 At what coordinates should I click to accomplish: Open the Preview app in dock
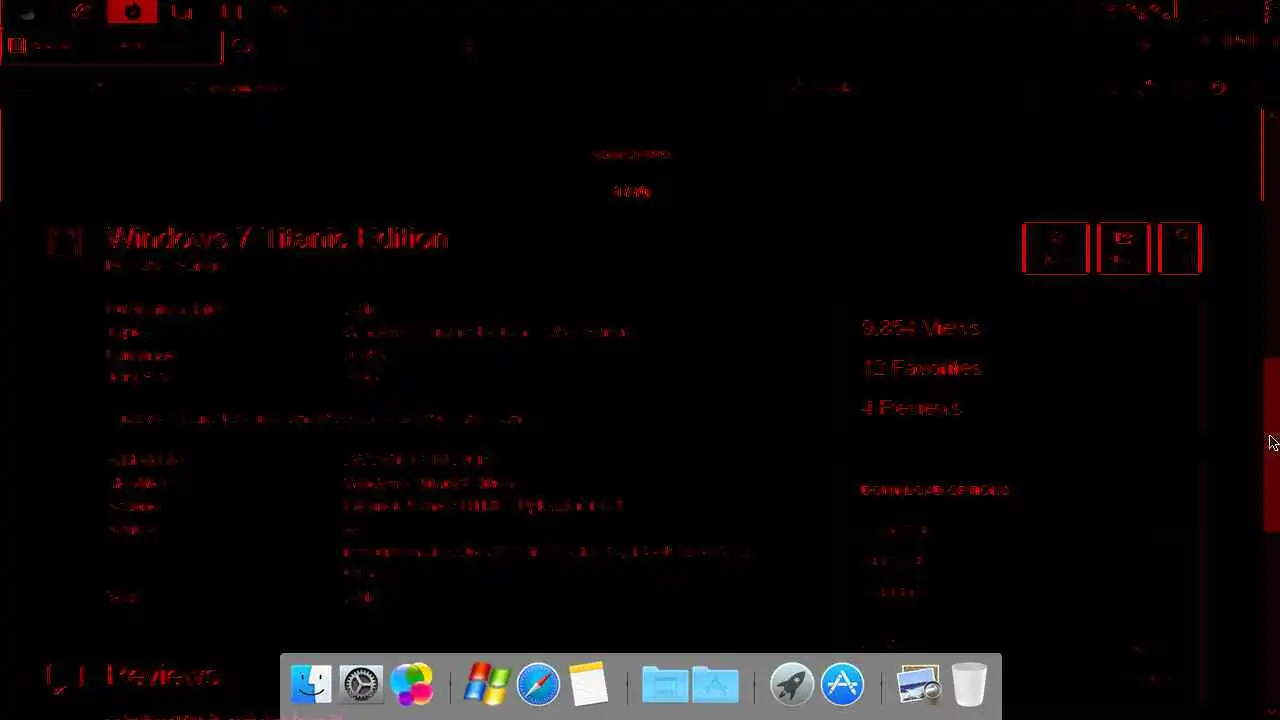918,685
